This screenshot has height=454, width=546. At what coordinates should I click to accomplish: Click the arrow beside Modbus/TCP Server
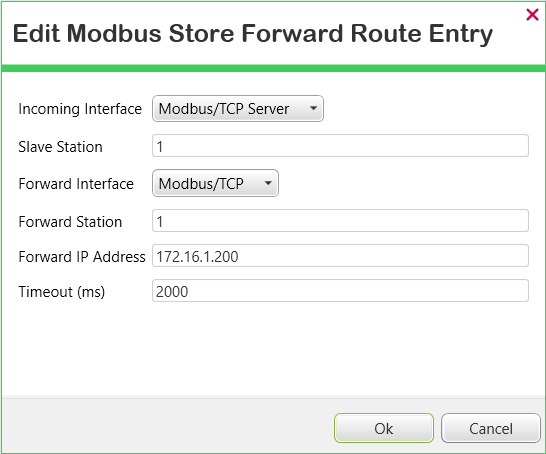click(x=313, y=108)
